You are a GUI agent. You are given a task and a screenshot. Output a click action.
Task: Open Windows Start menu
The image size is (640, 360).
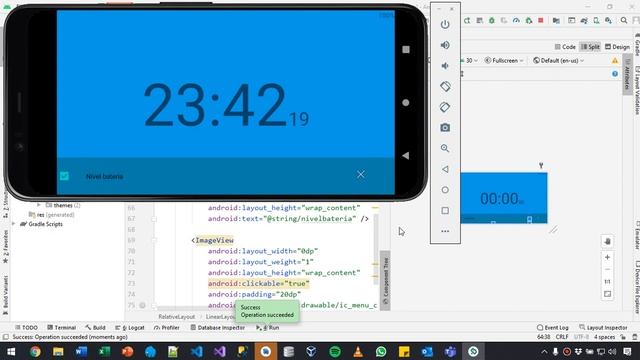[x=11, y=351]
